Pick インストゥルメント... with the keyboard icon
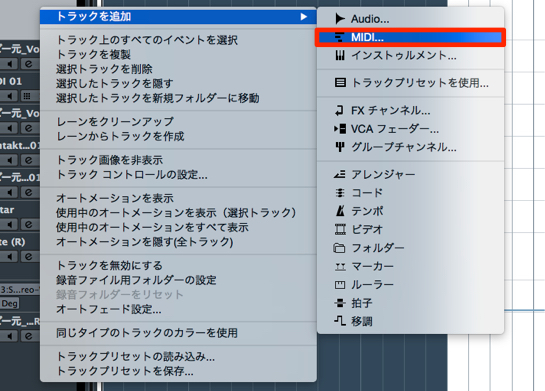 point(410,56)
